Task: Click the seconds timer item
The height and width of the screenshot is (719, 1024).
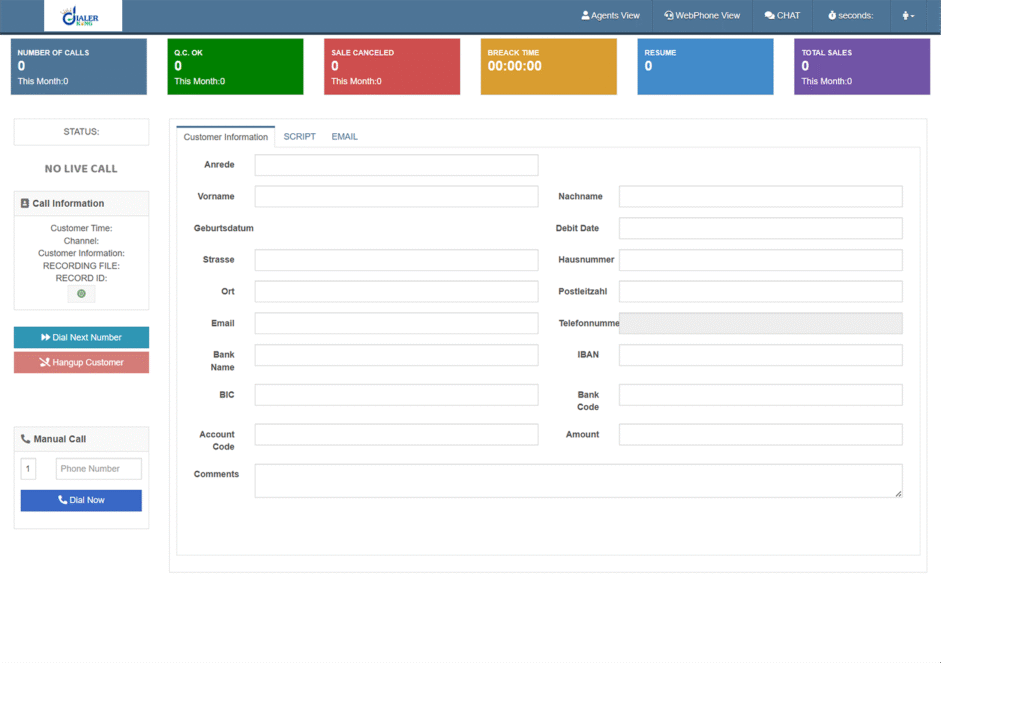Action: [x=851, y=16]
